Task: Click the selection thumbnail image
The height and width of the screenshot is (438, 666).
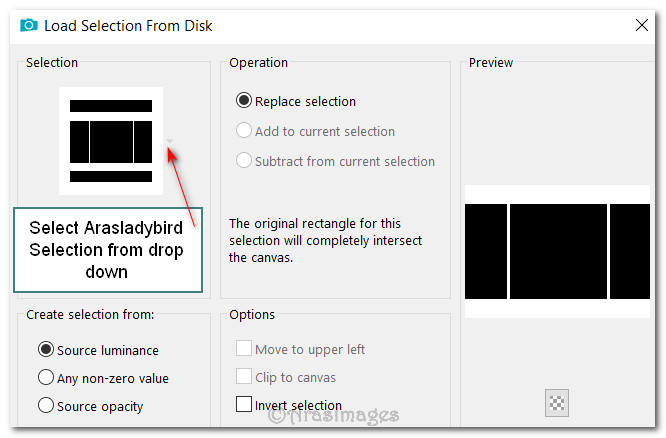Action: coord(110,141)
